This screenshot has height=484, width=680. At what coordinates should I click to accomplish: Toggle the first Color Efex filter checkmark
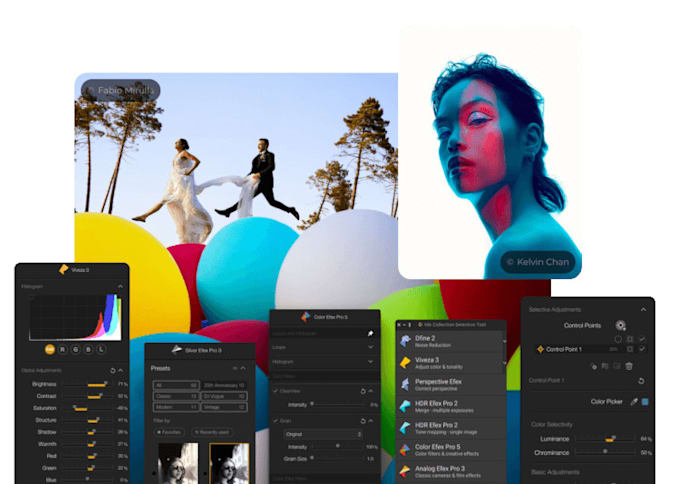pos(276,391)
